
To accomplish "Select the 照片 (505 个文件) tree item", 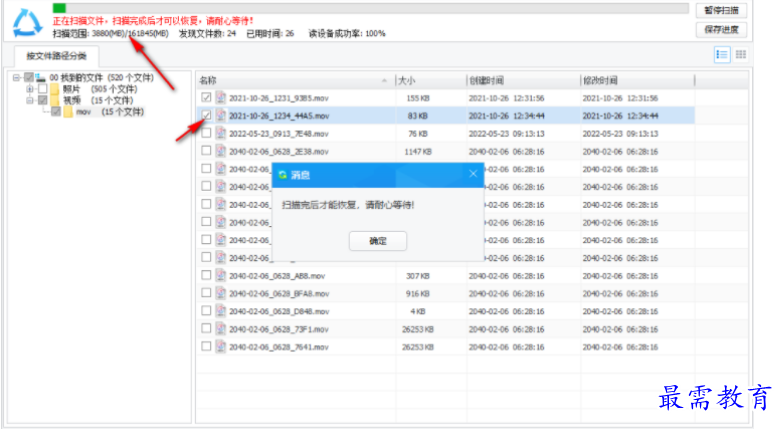I will click(x=100, y=89).
